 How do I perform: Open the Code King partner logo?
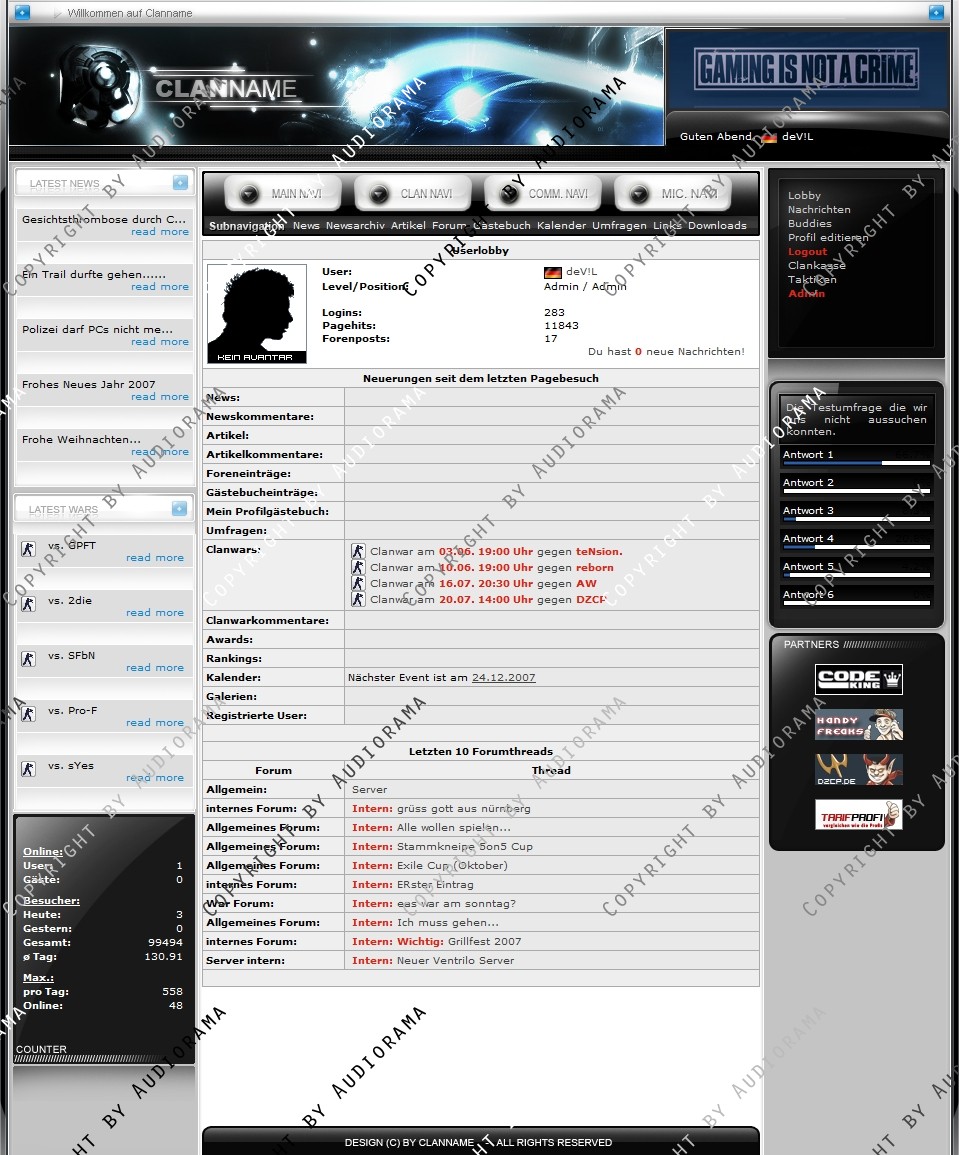[x=858, y=679]
